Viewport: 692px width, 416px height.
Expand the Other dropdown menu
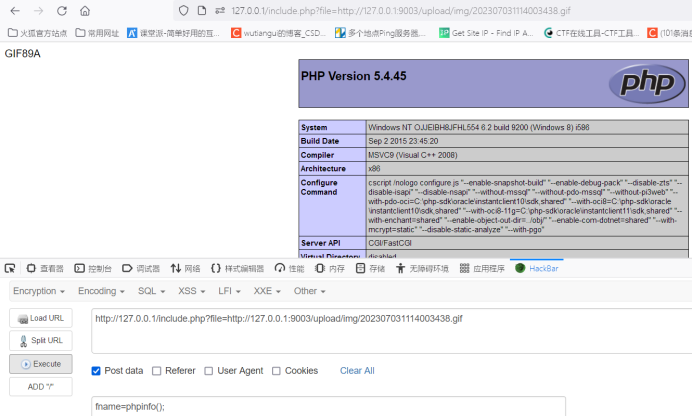[x=309, y=291]
